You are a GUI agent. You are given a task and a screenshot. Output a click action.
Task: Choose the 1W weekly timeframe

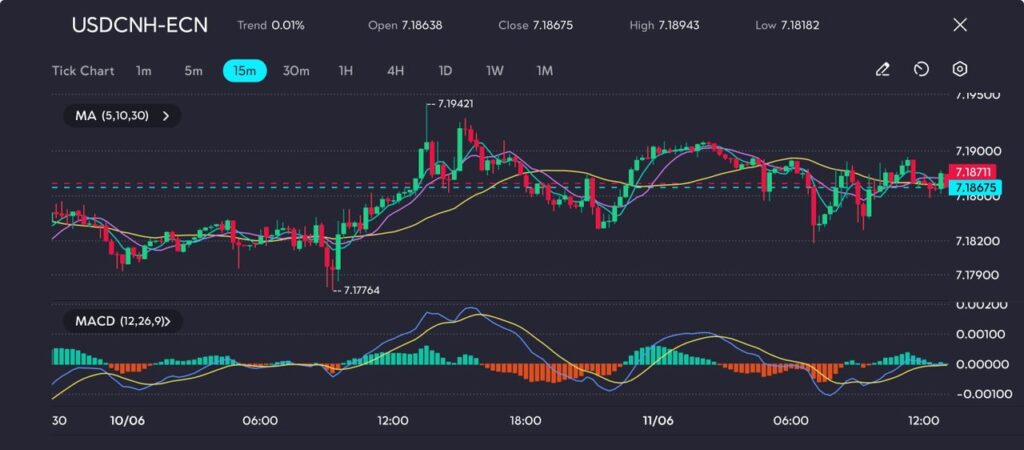coord(495,71)
